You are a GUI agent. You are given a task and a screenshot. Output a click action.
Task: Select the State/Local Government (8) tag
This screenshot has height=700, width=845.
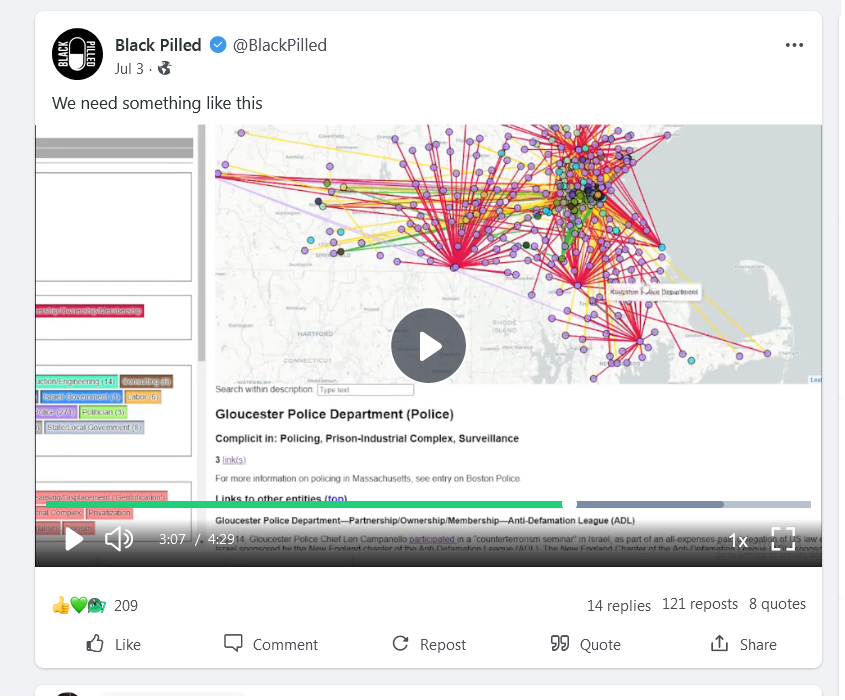[x=94, y=427]
